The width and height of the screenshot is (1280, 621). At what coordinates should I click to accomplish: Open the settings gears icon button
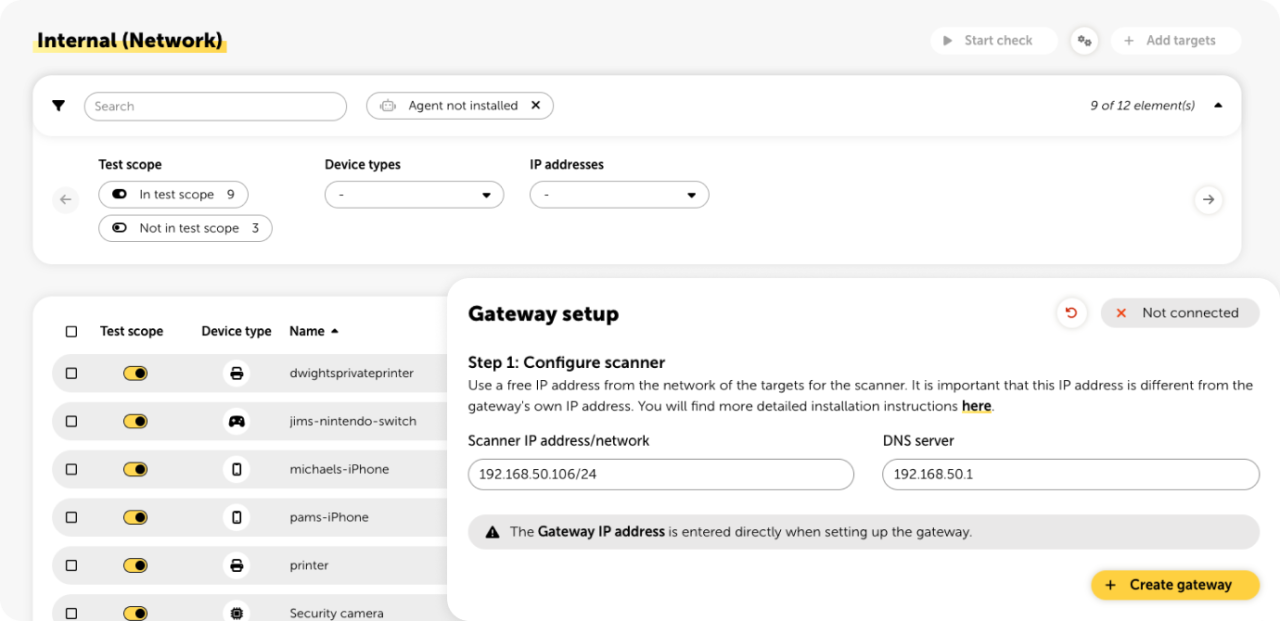1084,41
